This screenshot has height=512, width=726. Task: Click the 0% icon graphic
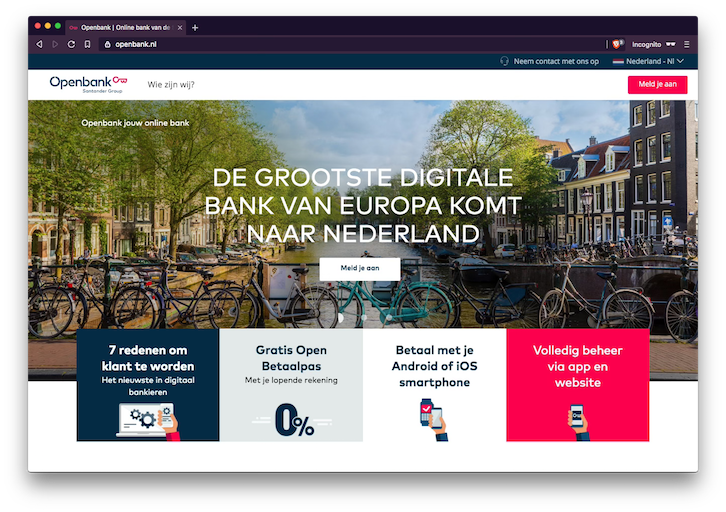(292, 420)
